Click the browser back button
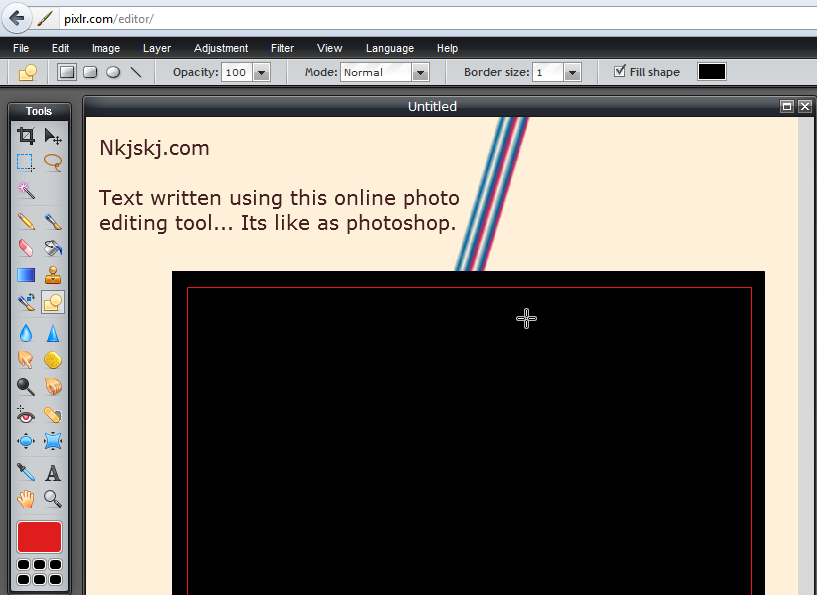This screenshot has width=817, height=595. [17, 18]
